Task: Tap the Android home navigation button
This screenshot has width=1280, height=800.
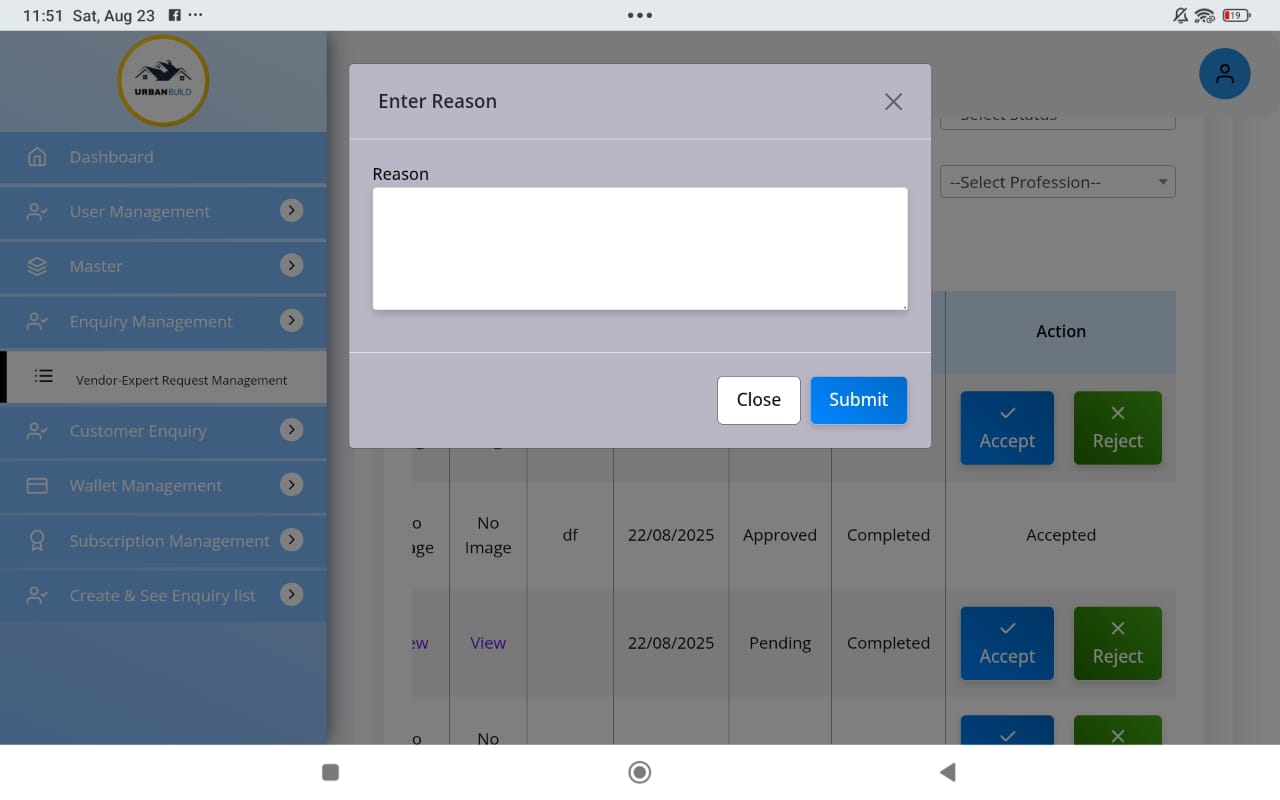Action: point(640,772)
